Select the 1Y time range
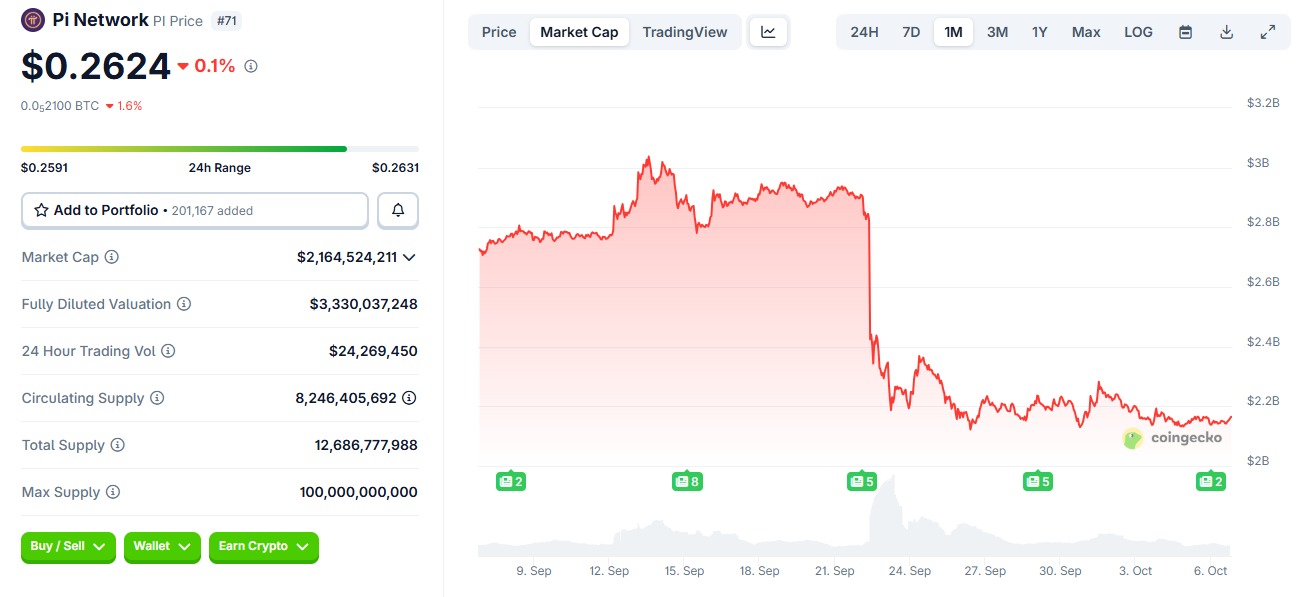The height and width of the screenshot is (597, 1307). (1040, 32)
